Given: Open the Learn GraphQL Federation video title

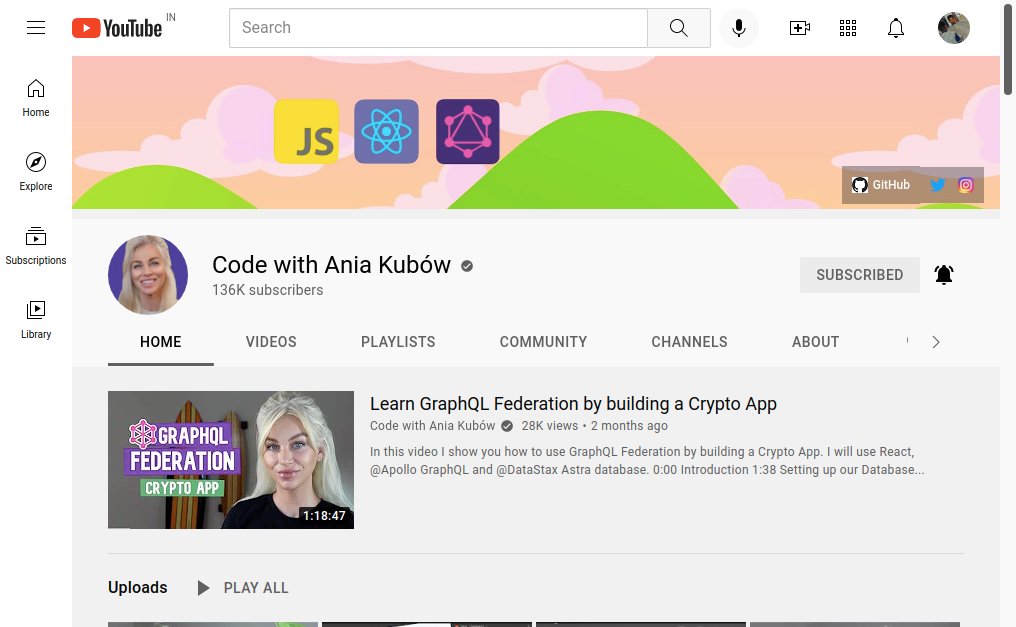Looking at the screenshot, I should (x=573, y=404).
